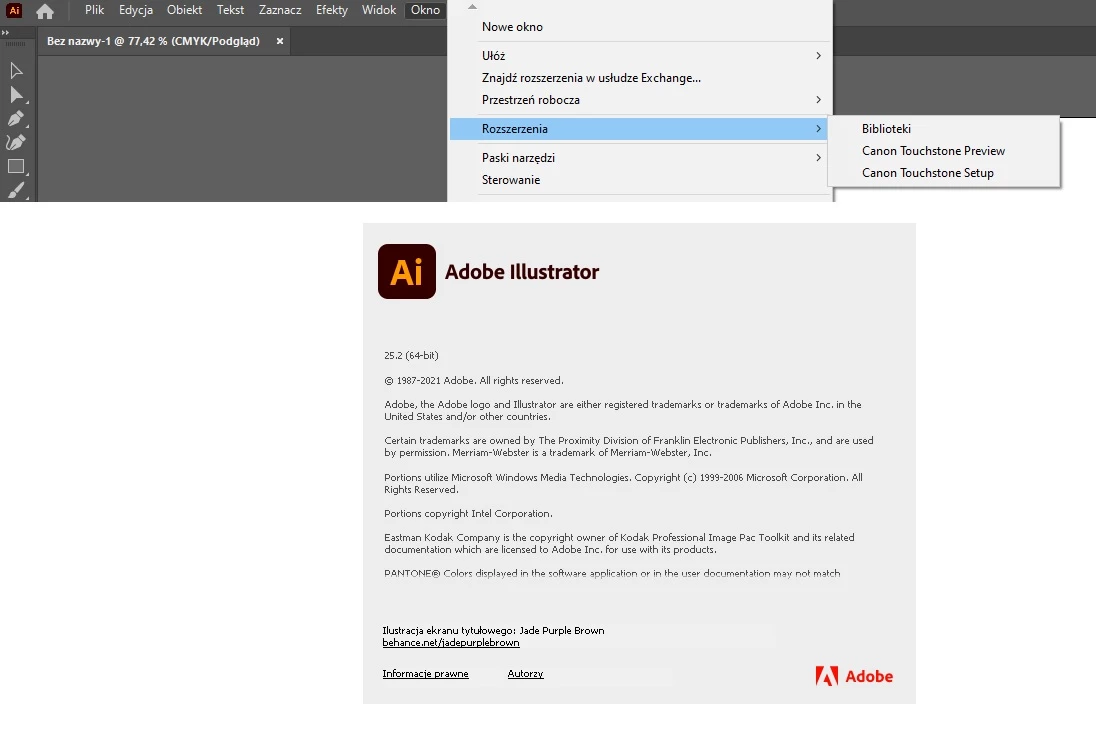The image size is (1112, 742).
Task: Click the Illustrator Ai app icon in menu bar
Action: tap(14, 11)
